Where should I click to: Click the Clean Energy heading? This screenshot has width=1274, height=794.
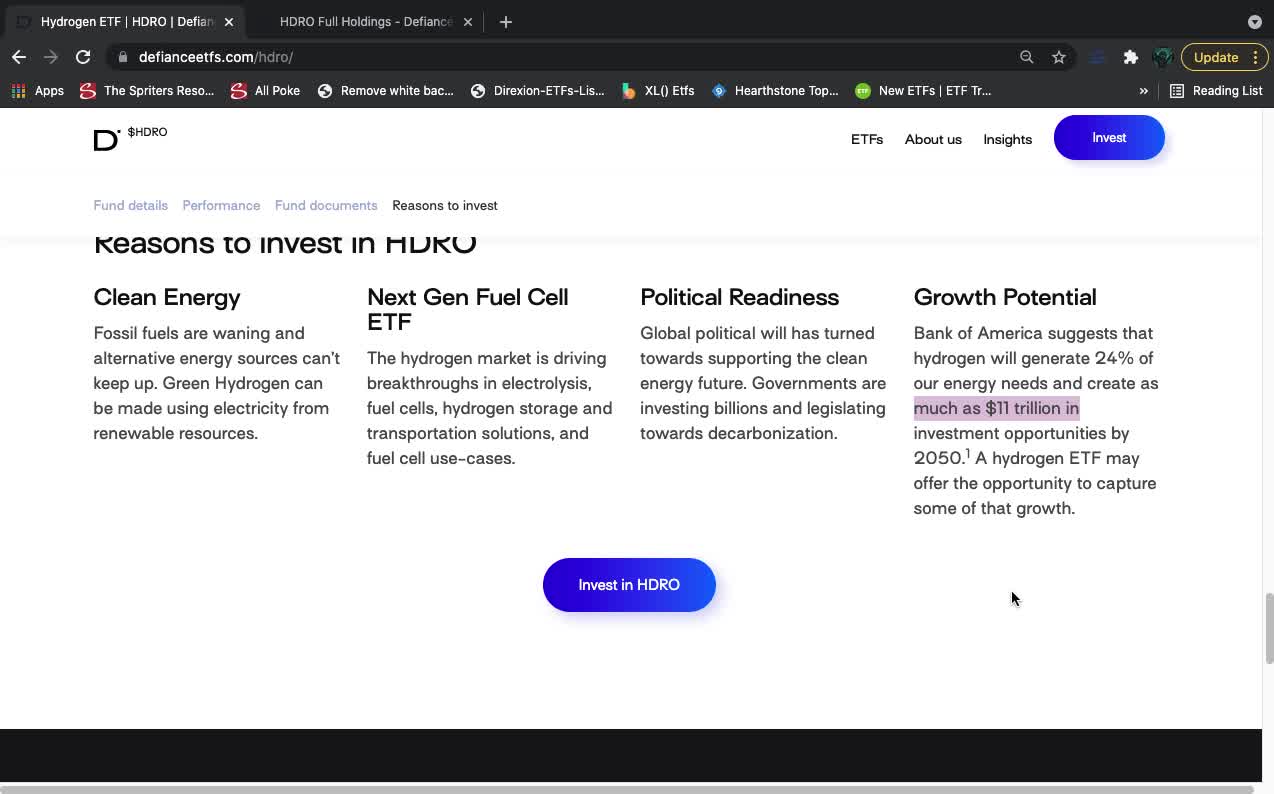point(167,297)
